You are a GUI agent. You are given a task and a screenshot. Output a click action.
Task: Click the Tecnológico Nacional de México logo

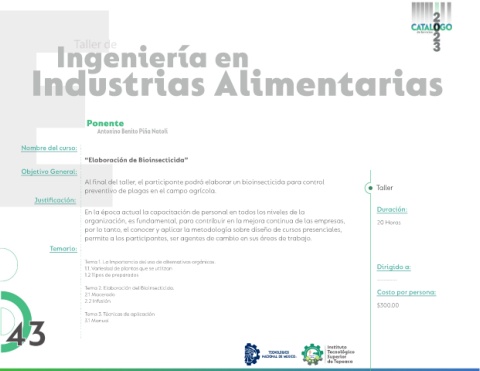coord(271,354)
